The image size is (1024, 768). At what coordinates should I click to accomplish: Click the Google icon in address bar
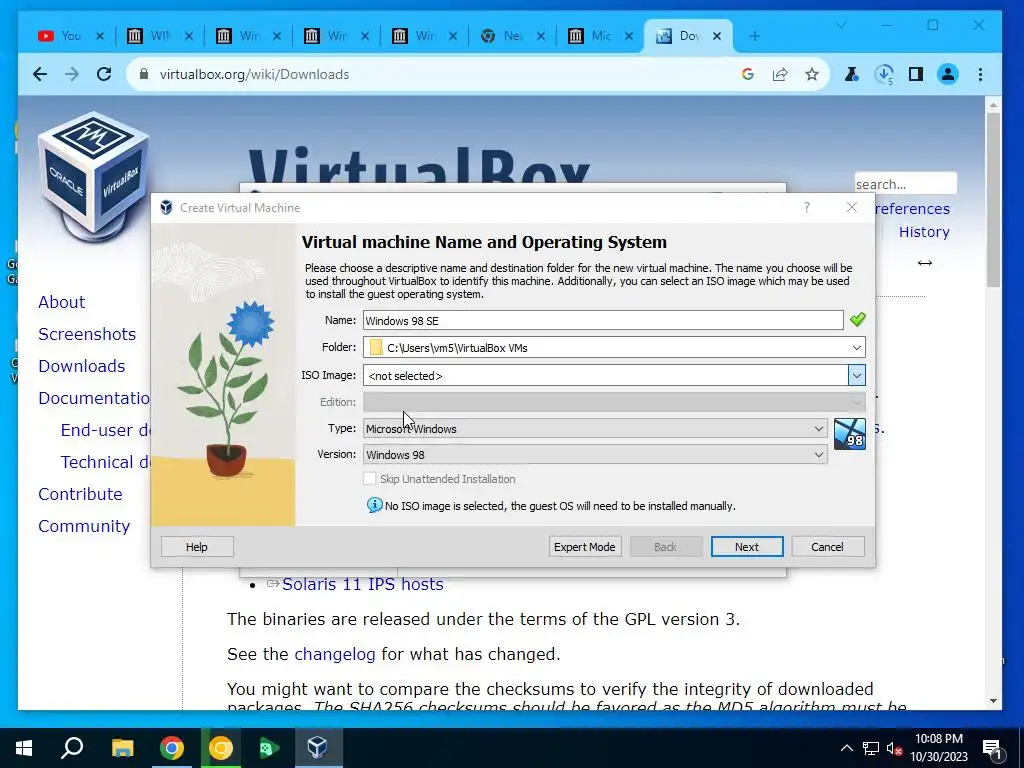pos(748,74)
